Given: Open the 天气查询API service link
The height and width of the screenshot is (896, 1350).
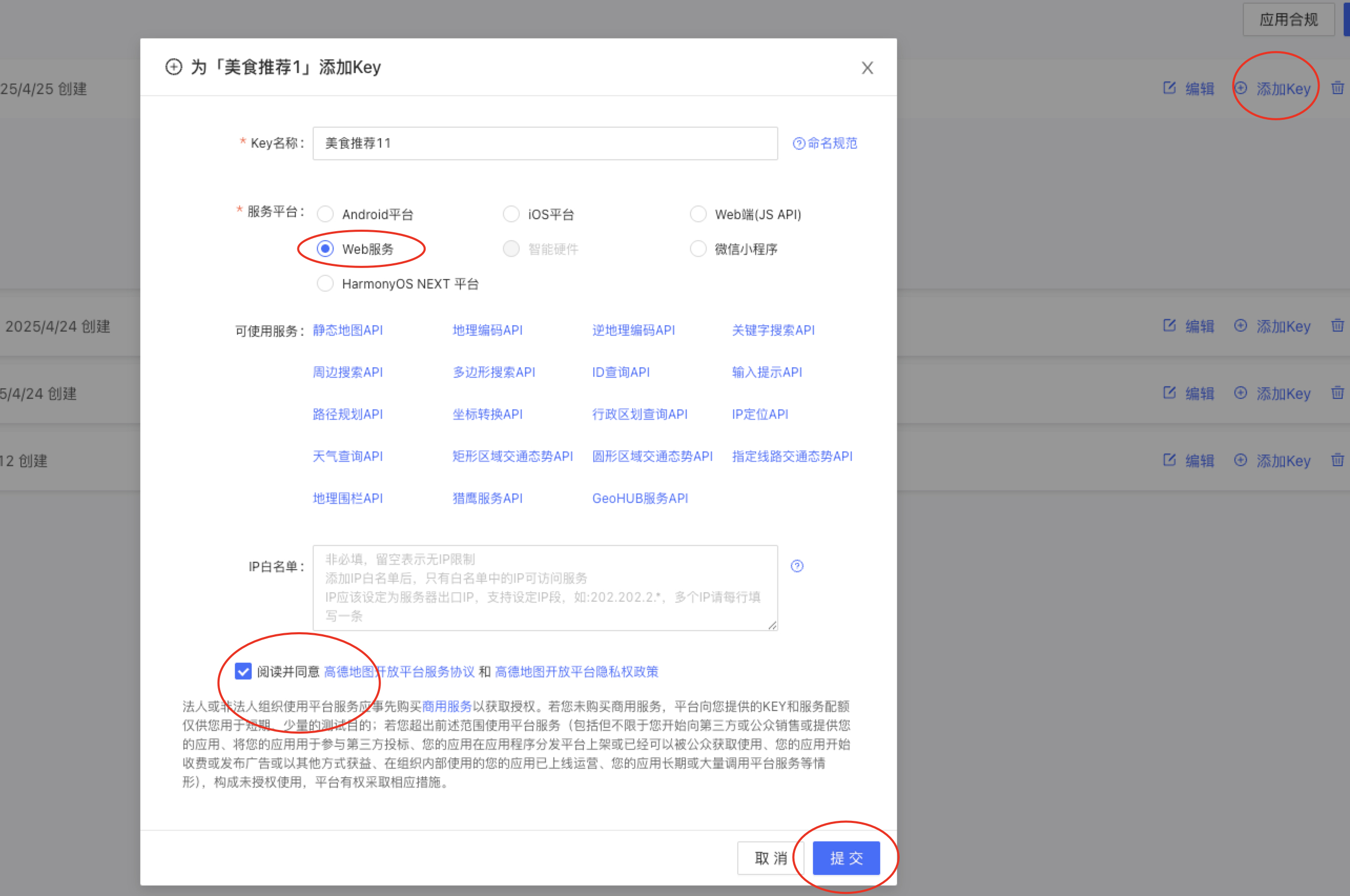Looking at the screenshot, I should (347, 456).
